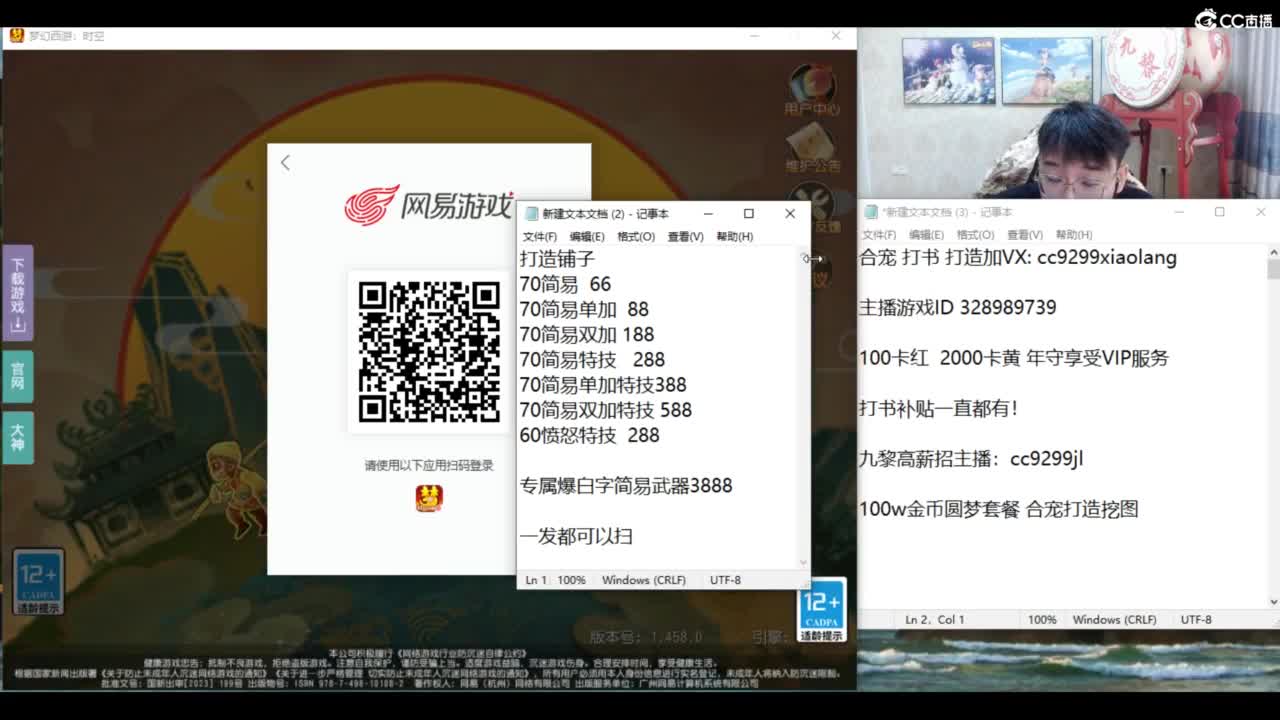This screenshot has width=1280, height=720.
Task: Click the line '100卡红 2000卡黄 年守享受VIP服务'
Action: 1014,358
